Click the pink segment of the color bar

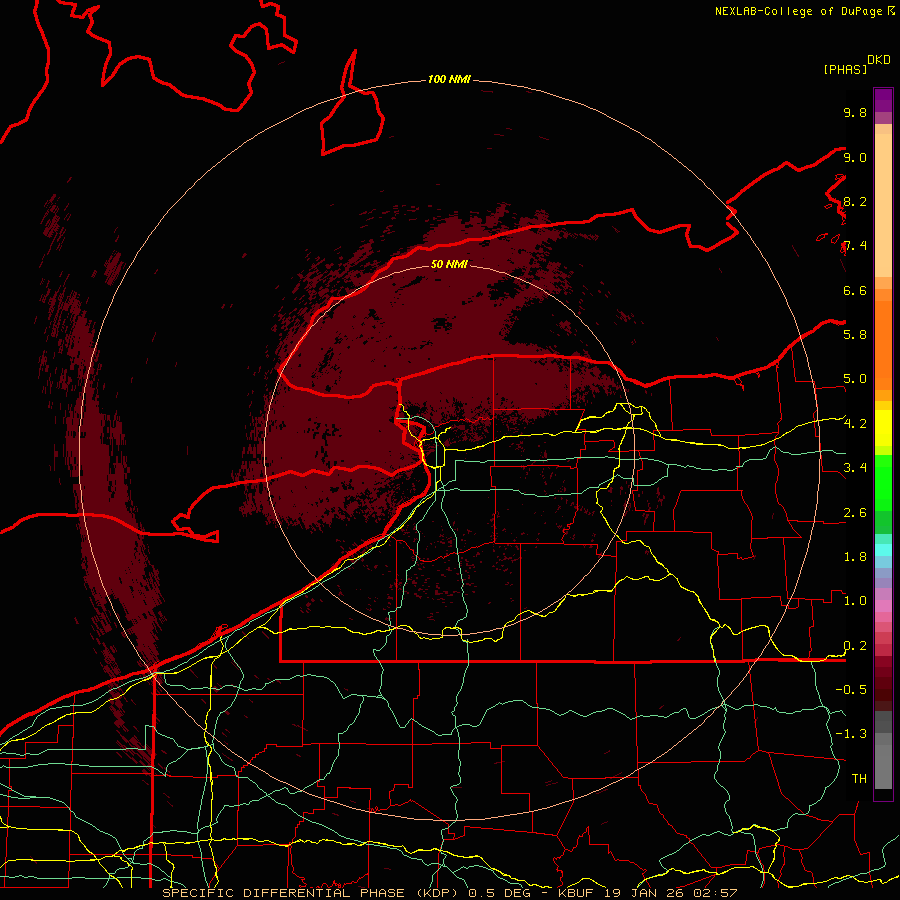(883, 606)
